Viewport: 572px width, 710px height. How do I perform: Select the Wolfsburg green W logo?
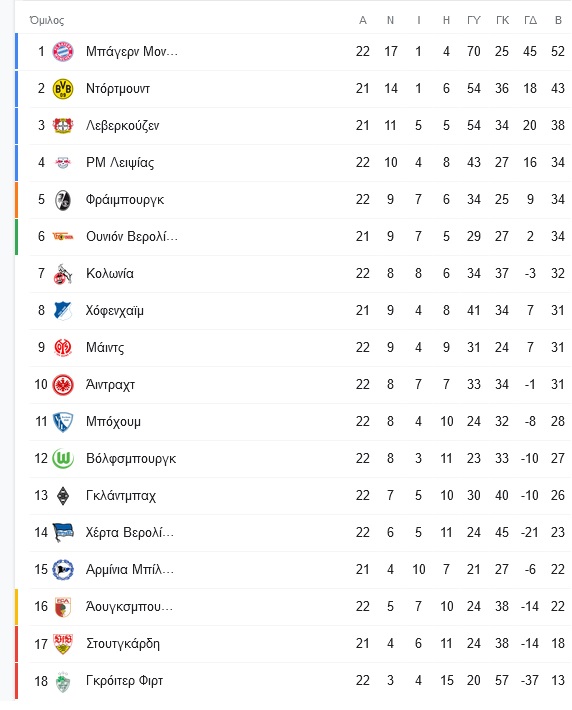point(63,459)
